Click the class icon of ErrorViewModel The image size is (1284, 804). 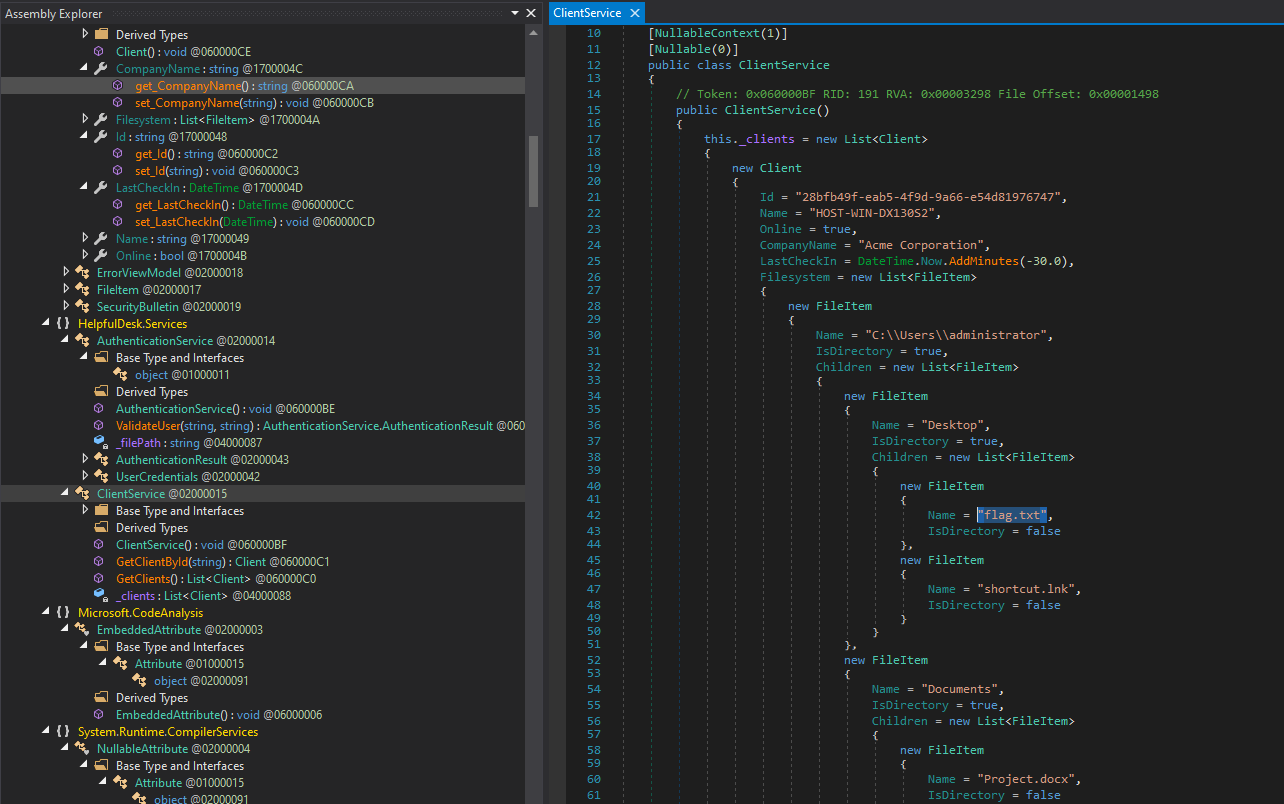(82, 273)
